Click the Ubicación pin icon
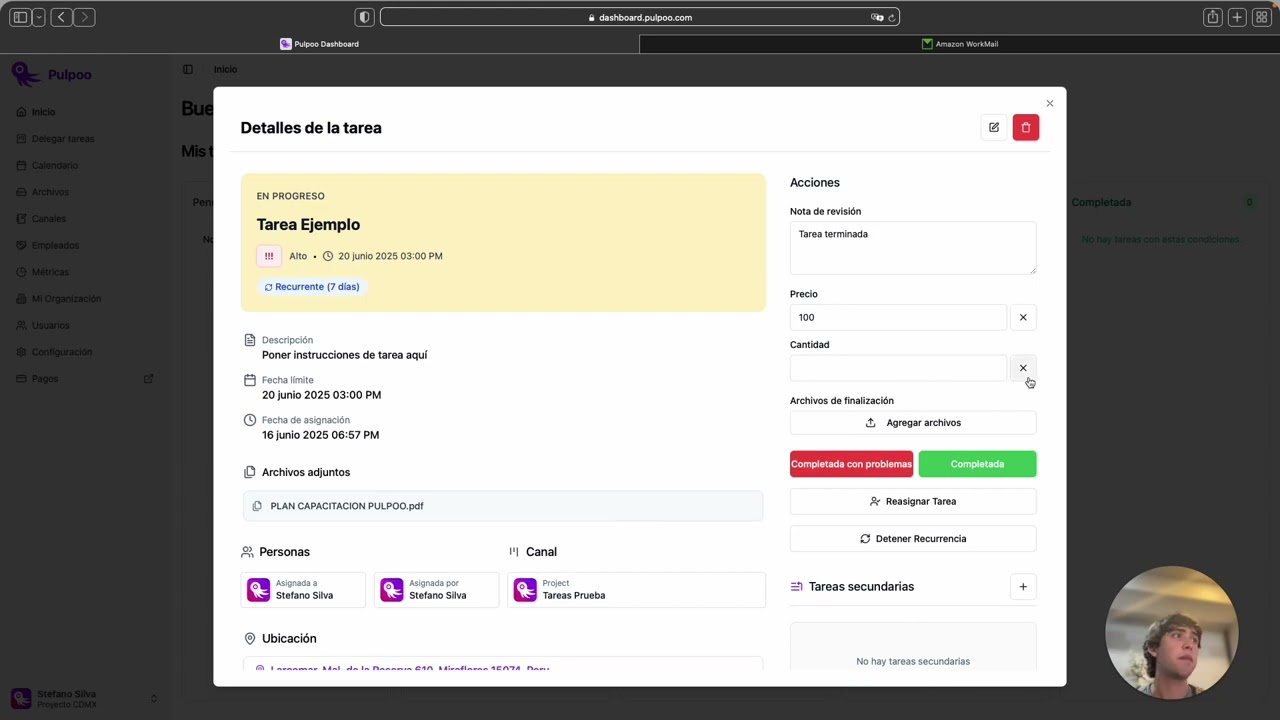 tap(249, 638)
